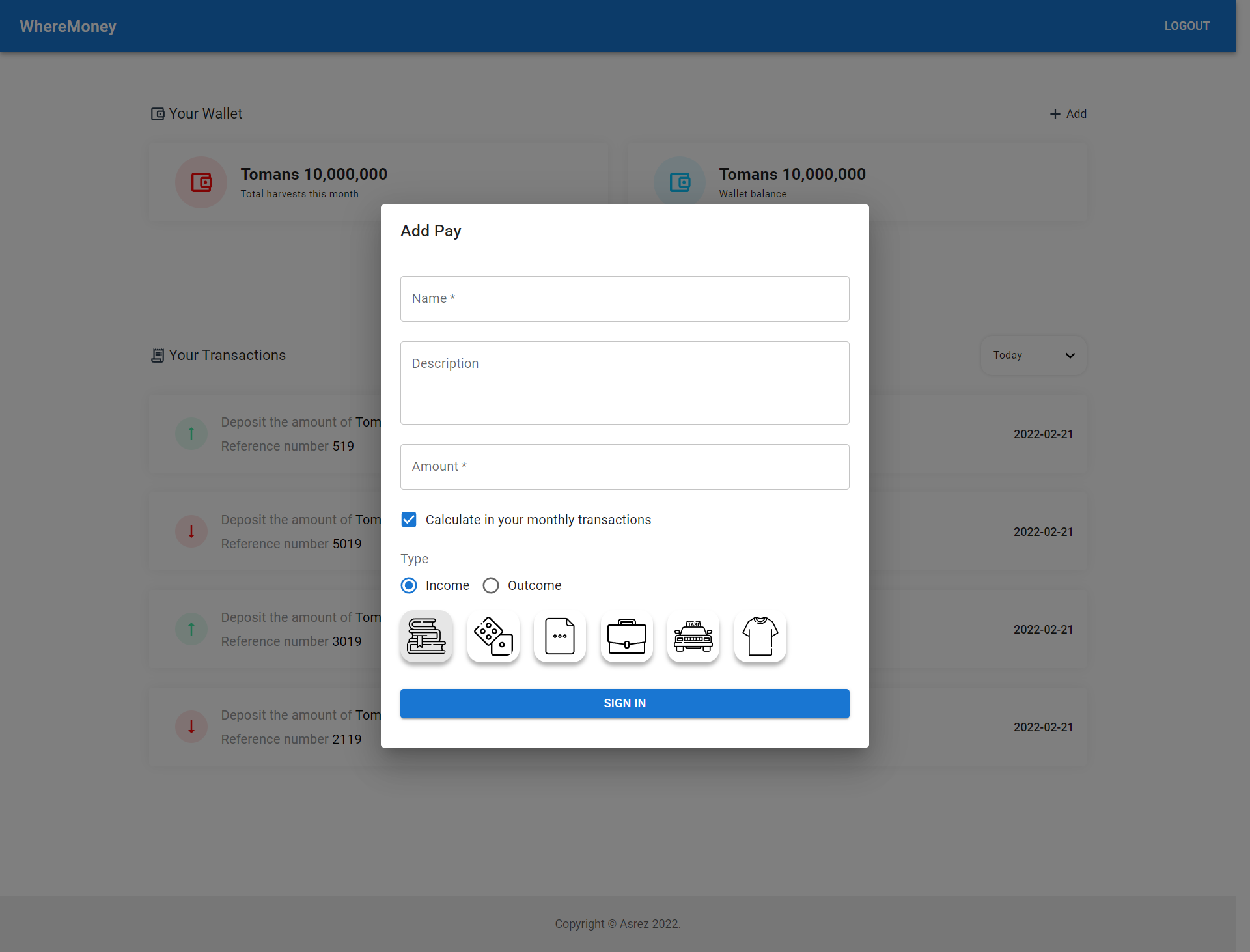1250x952 pixels.
Task: Click LOGOUT in the top bar
Action: coord(1186,26)
